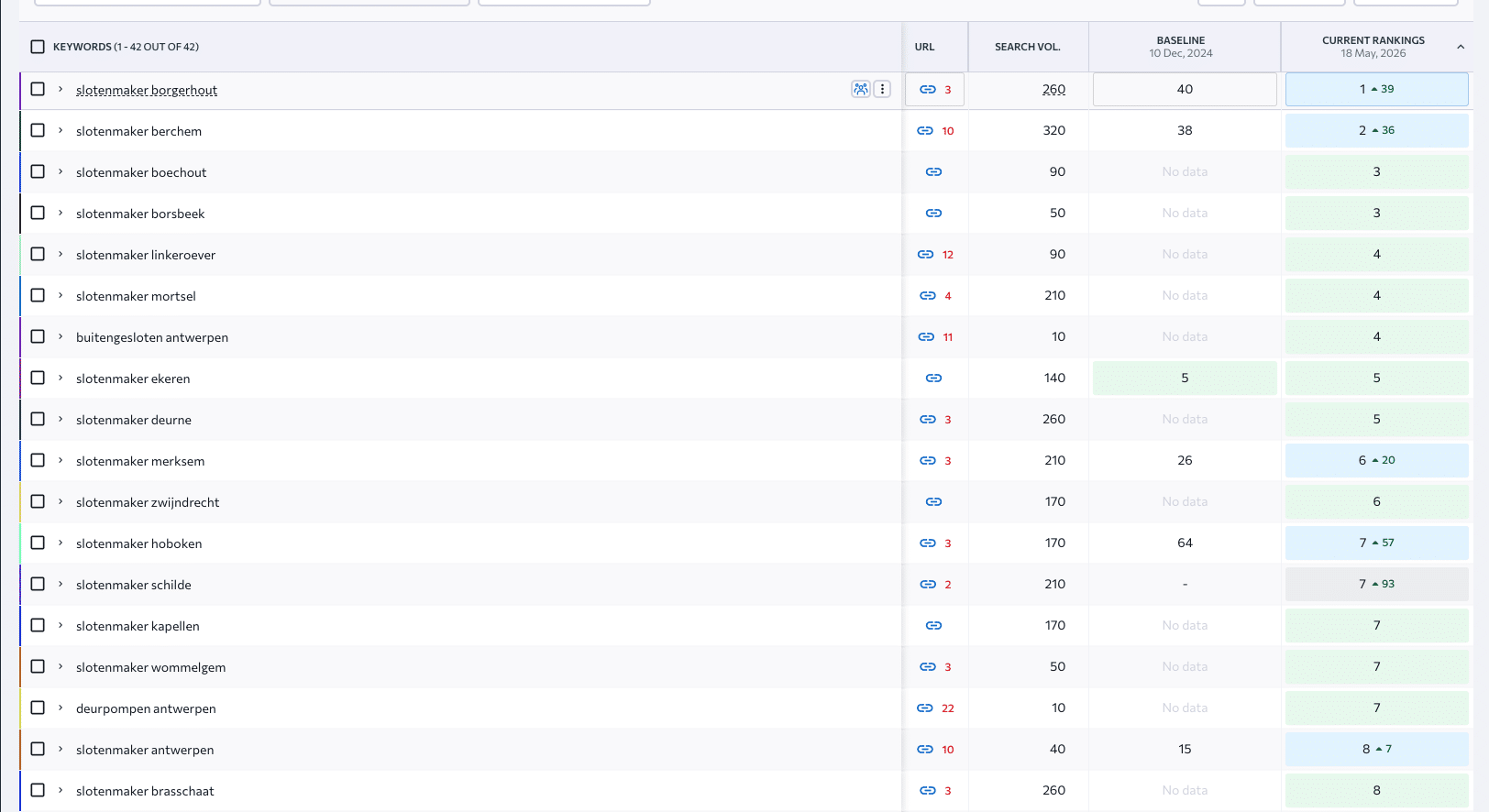Image resolution: width=1489 pixels, height=812 pixels.
Task: Sort by the URL column header
Action: pos(924,47)
